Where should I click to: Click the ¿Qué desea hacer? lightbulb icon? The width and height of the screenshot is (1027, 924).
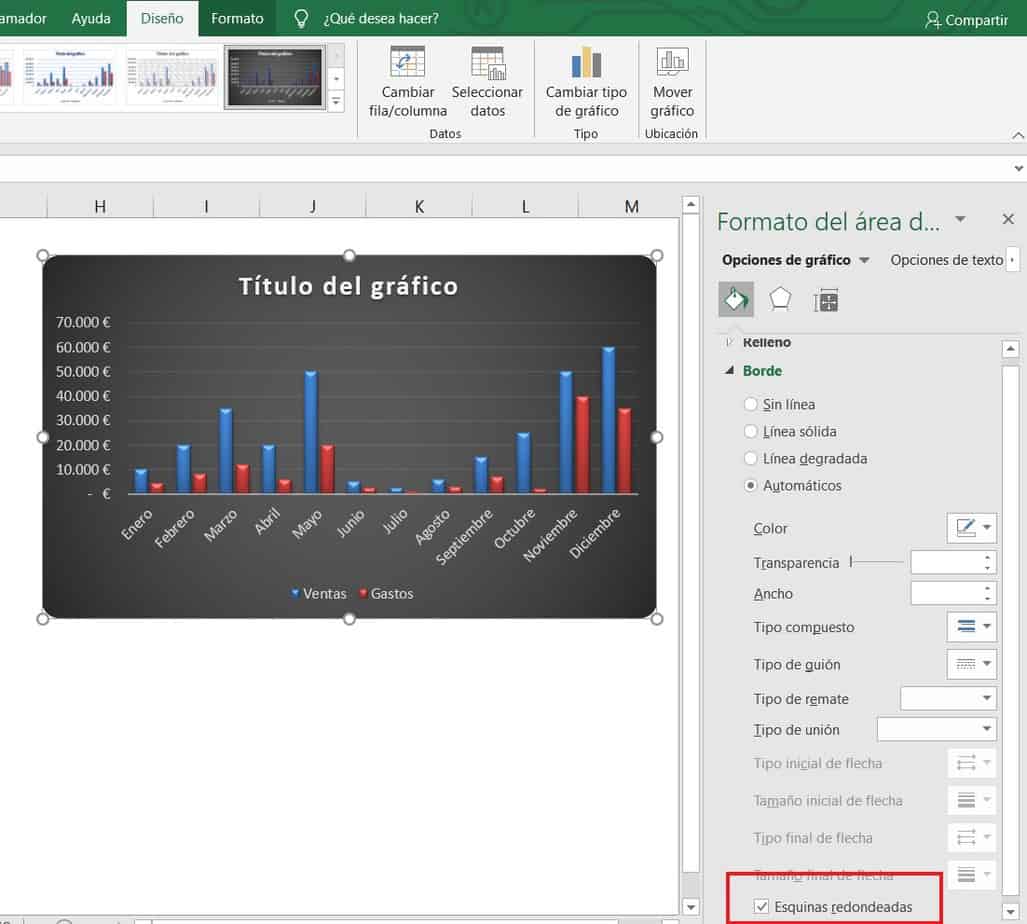click(x=301, y=18)
